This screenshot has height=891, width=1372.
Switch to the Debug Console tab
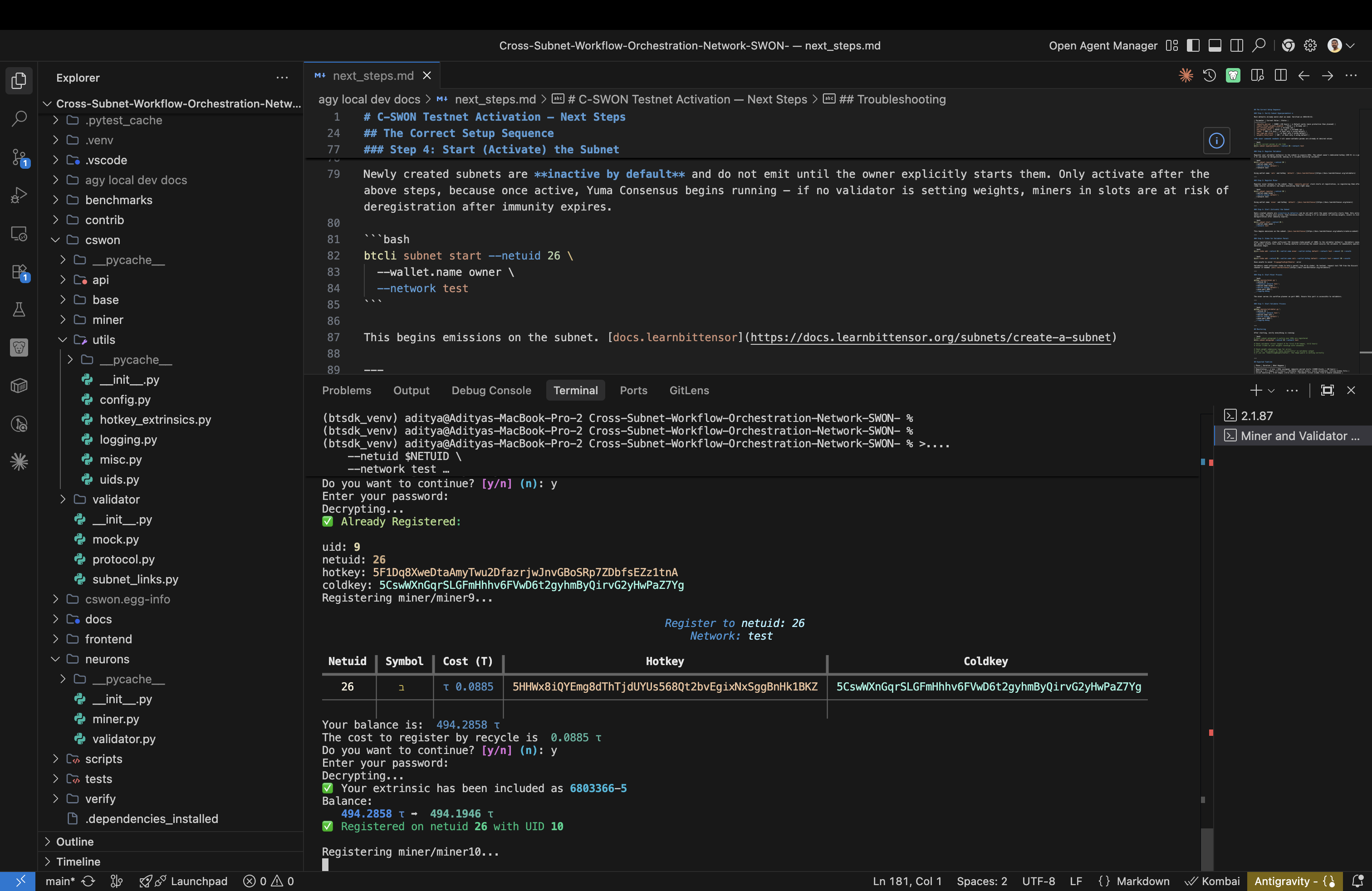click(x=490, y=390)
